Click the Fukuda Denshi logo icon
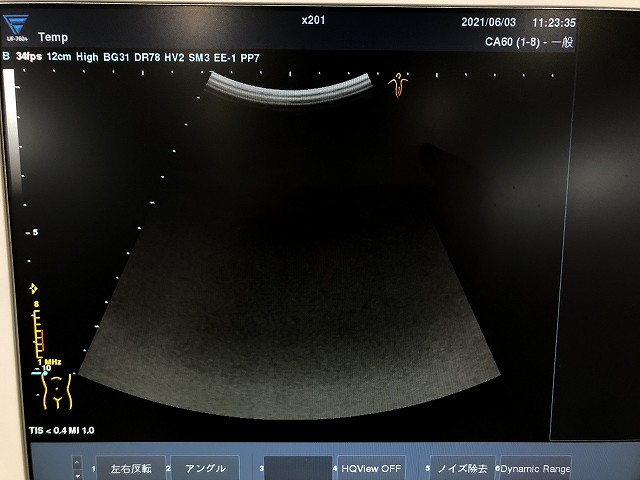 (x=17, y=23)
